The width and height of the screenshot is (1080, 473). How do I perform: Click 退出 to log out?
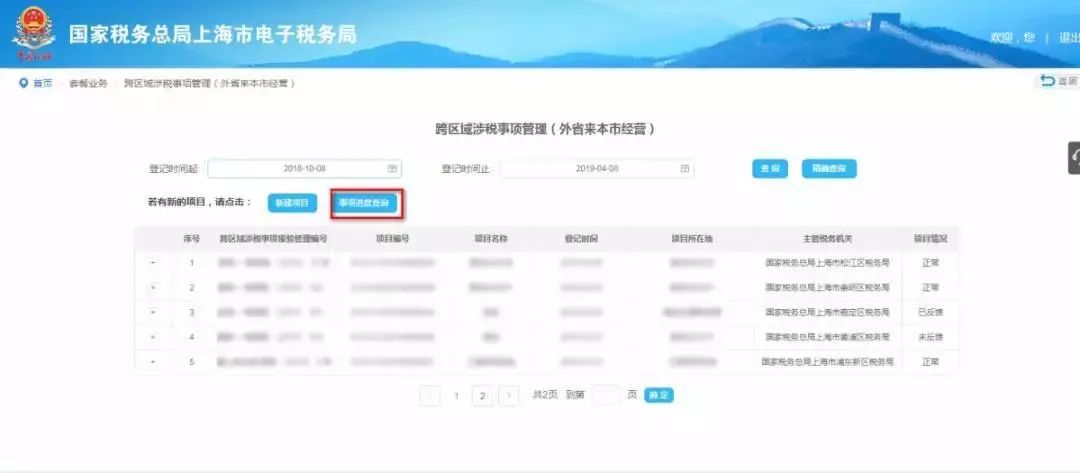coord(1068,38)
